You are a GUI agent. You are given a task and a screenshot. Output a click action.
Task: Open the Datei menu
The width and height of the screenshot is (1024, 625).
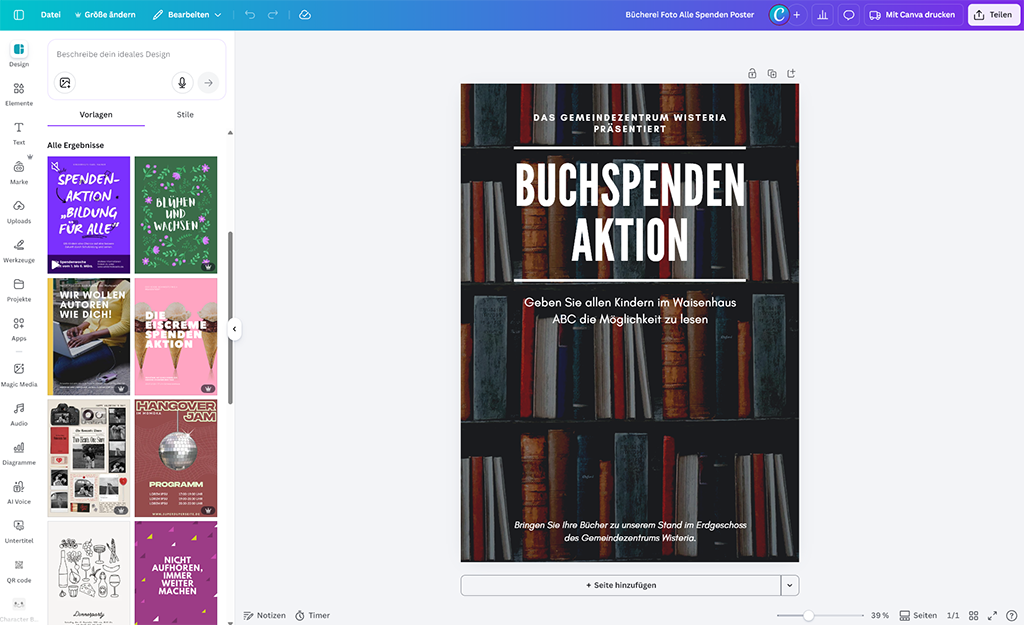(x=50, y=14)
